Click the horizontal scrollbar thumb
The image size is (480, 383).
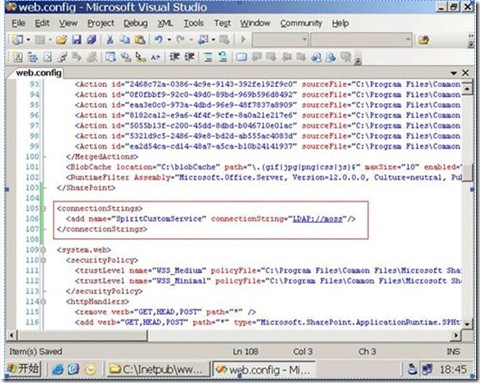click(x=82, y=335)
